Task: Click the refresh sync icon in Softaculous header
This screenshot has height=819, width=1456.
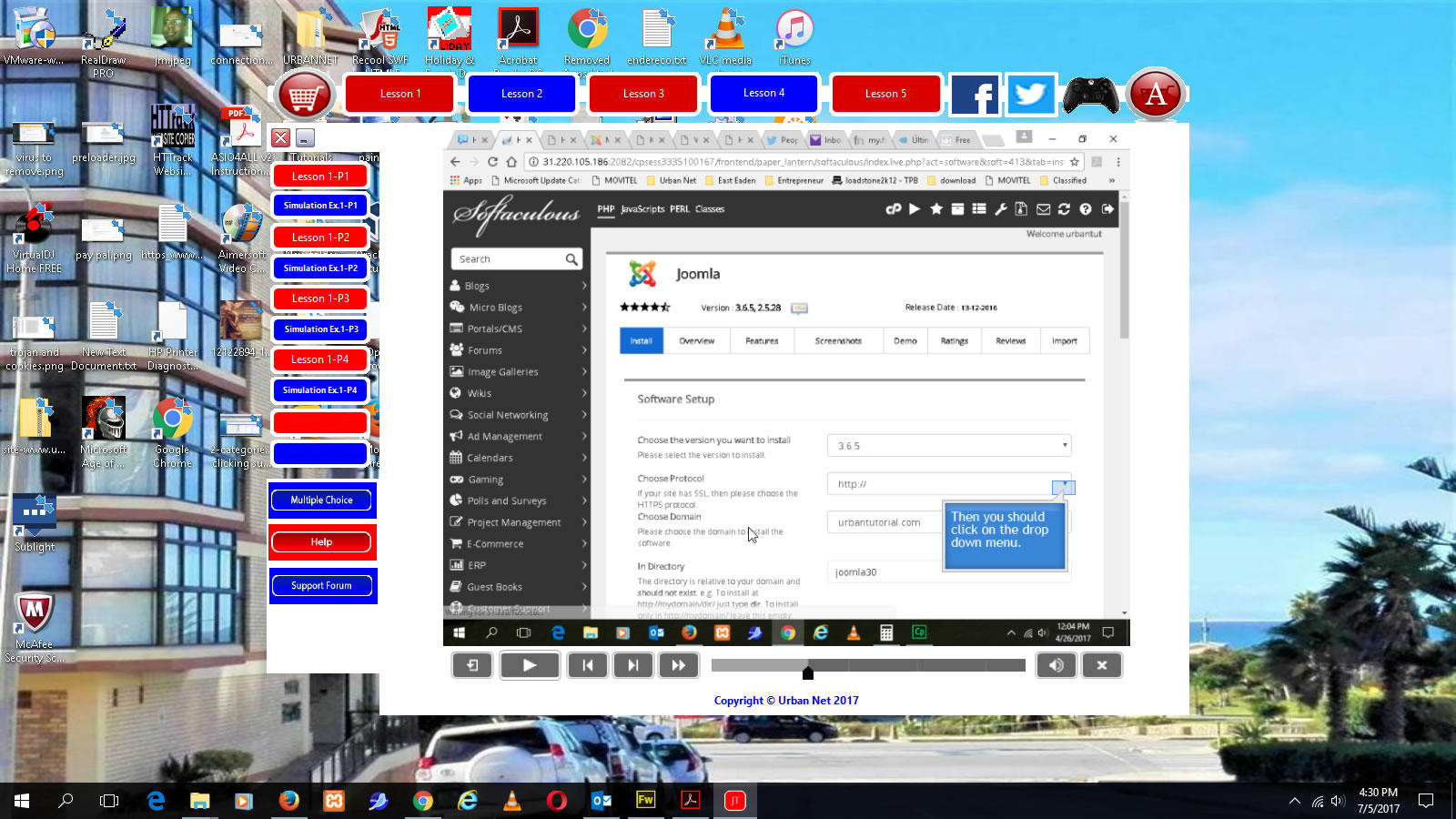Action: tap(1064, 209)
